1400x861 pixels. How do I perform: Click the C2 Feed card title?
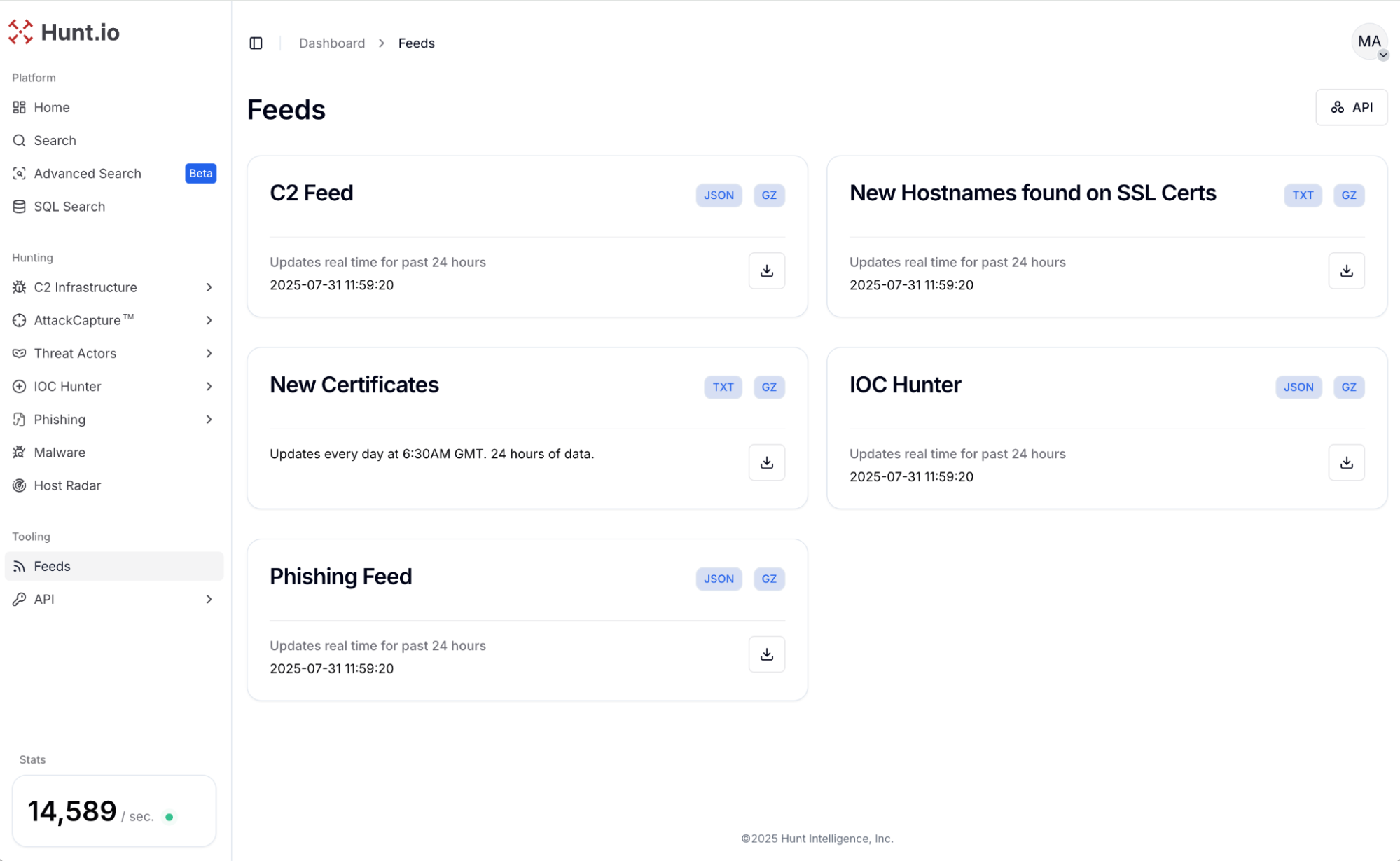(x=312, y=193)
